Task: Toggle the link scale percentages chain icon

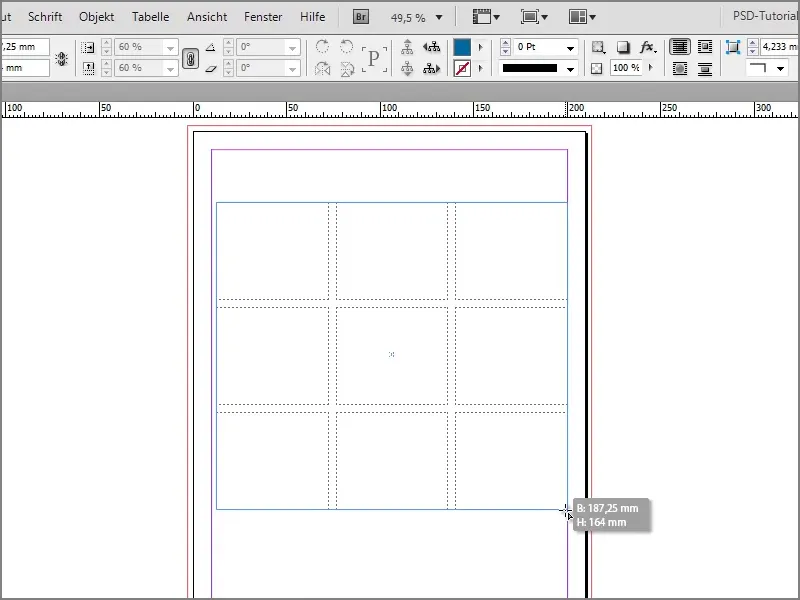Action: (191, 60)
